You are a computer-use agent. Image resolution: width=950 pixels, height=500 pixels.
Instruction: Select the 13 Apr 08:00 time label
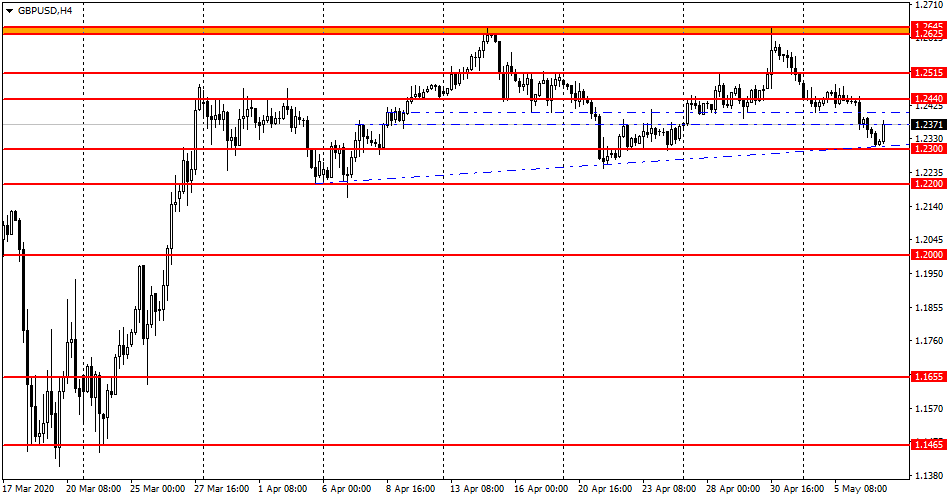[475, 490]
